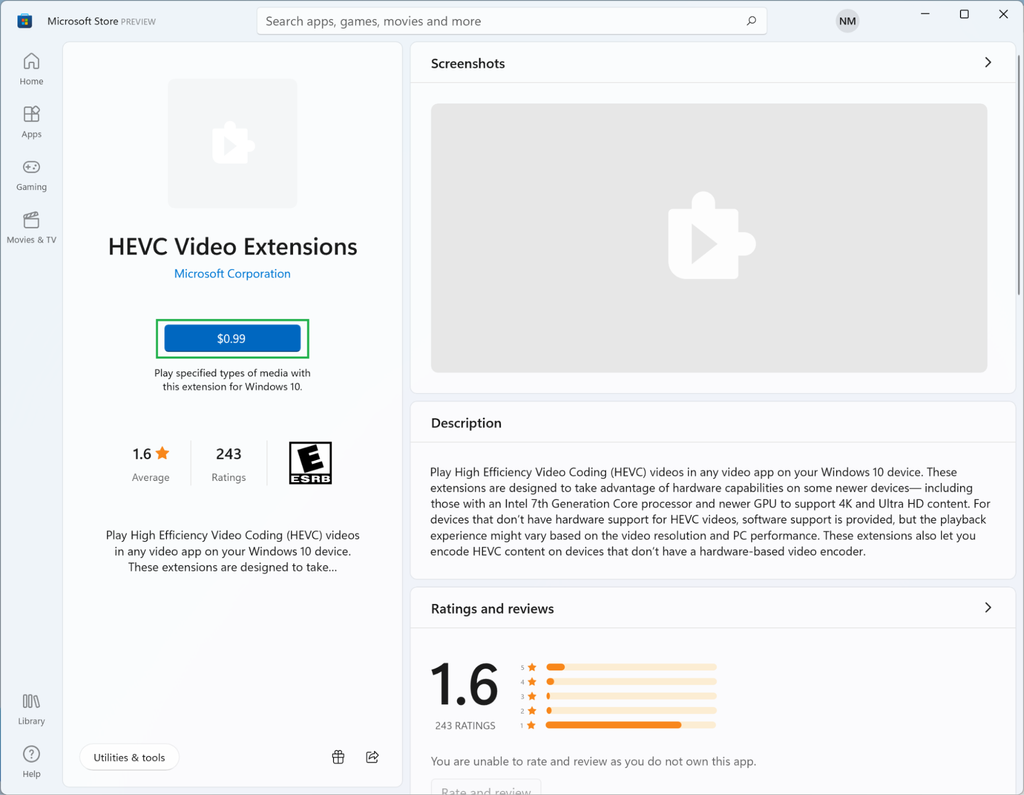
Task: Open the Rate and review button
Action: [486, 789]
